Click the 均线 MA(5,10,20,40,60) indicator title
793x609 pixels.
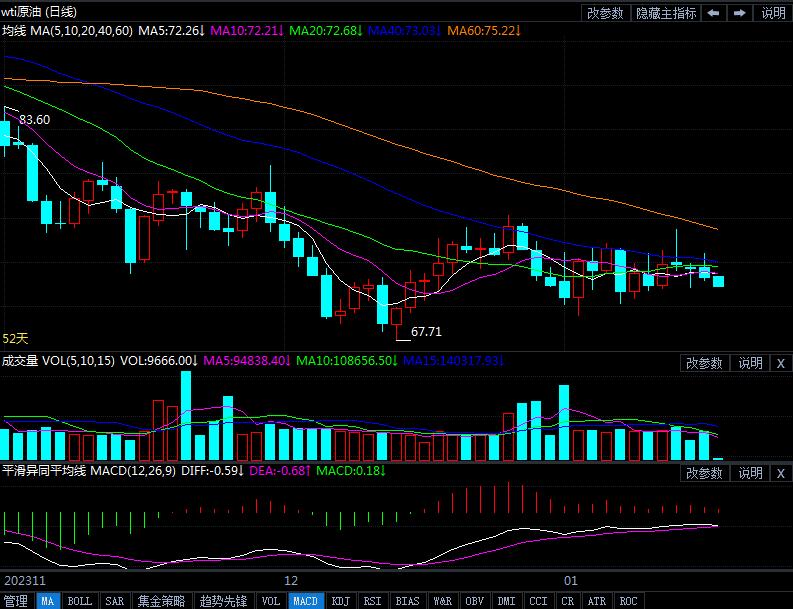pyautogui.click(x=67, y=31)
